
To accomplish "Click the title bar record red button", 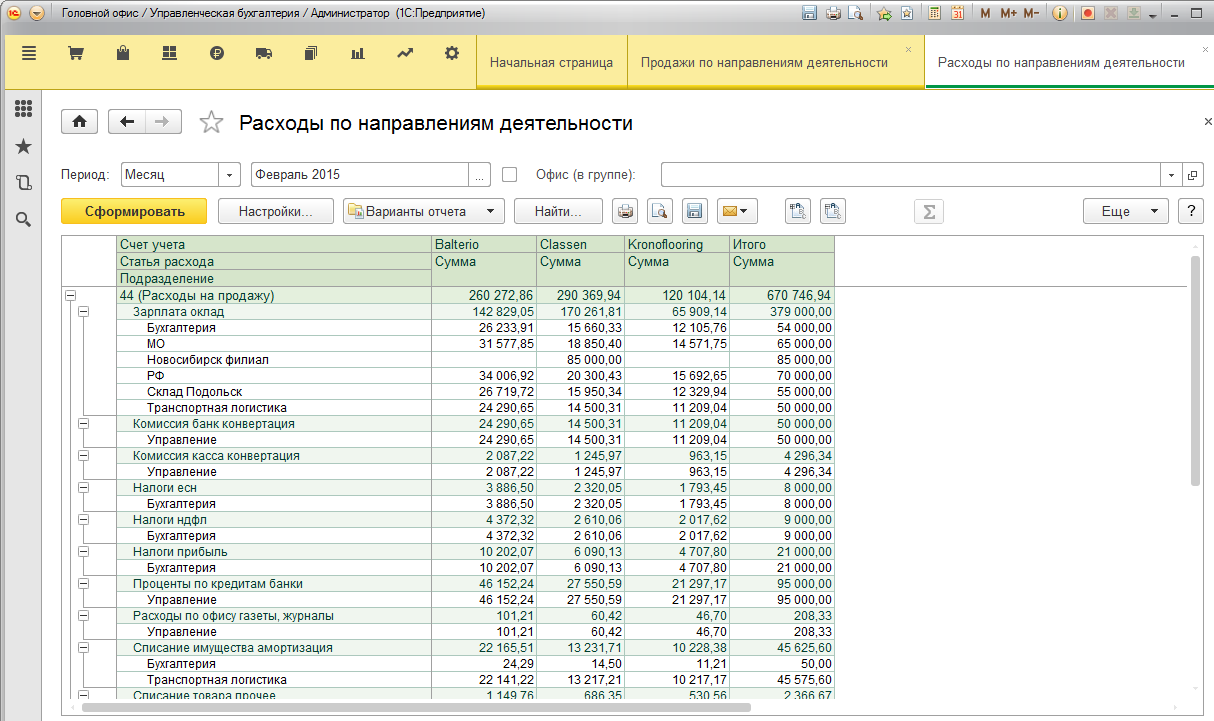I will tap(1088, 14).
